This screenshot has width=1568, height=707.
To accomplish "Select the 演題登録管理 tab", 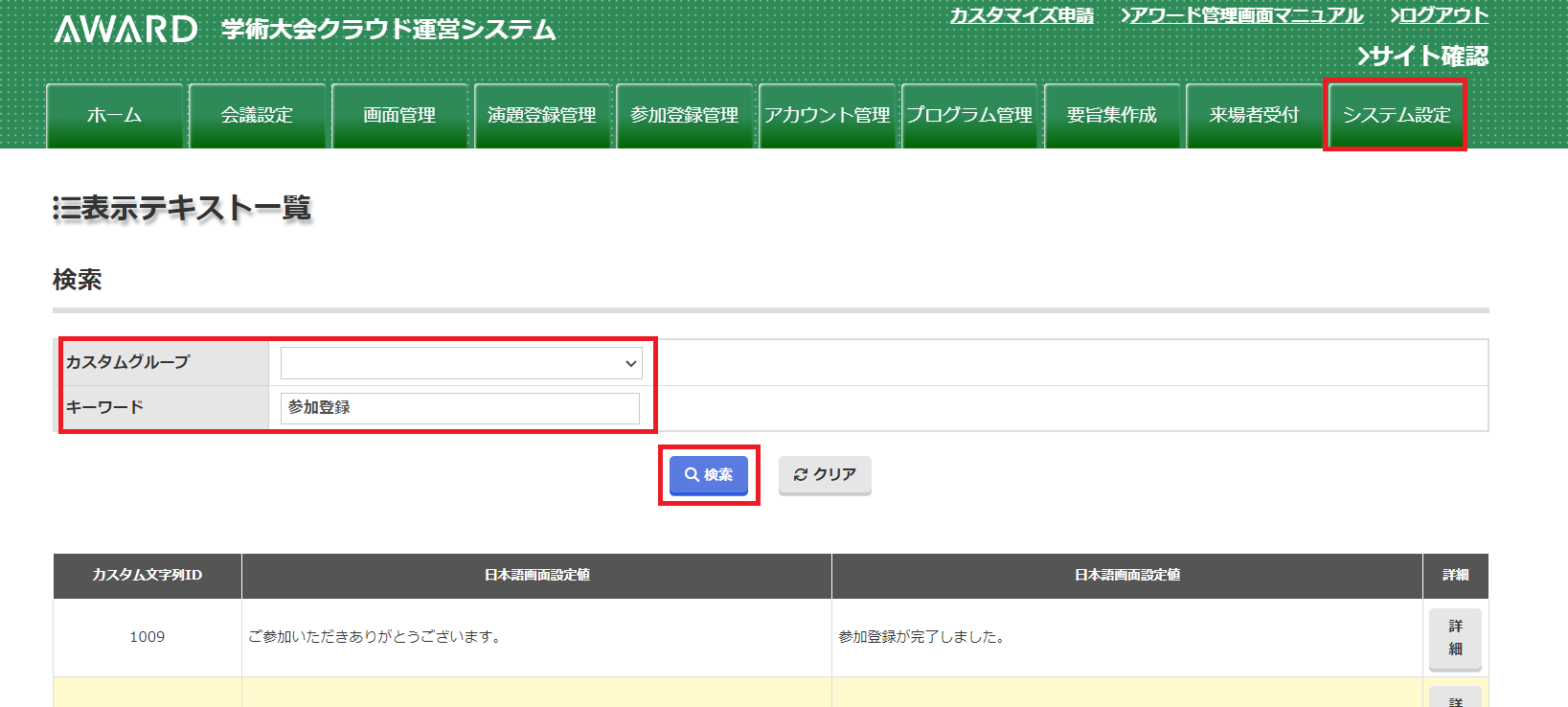I will 542,116.
